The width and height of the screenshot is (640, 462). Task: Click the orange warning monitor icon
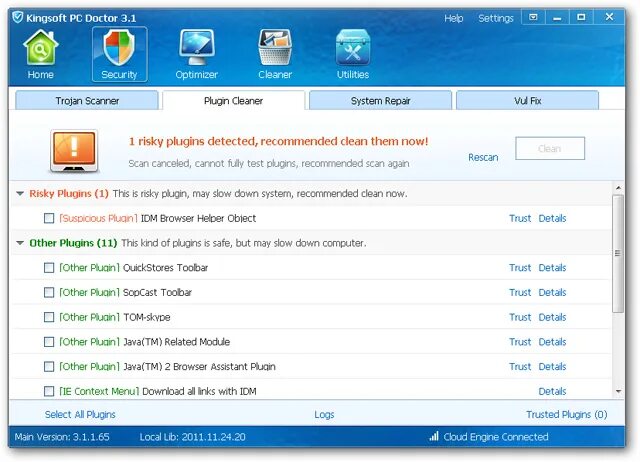(74, 151)
